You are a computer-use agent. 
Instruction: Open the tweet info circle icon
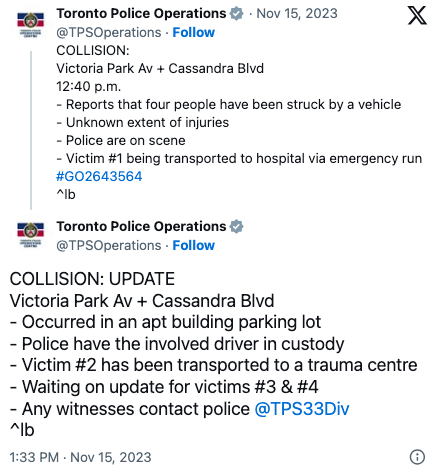point(417,457)
